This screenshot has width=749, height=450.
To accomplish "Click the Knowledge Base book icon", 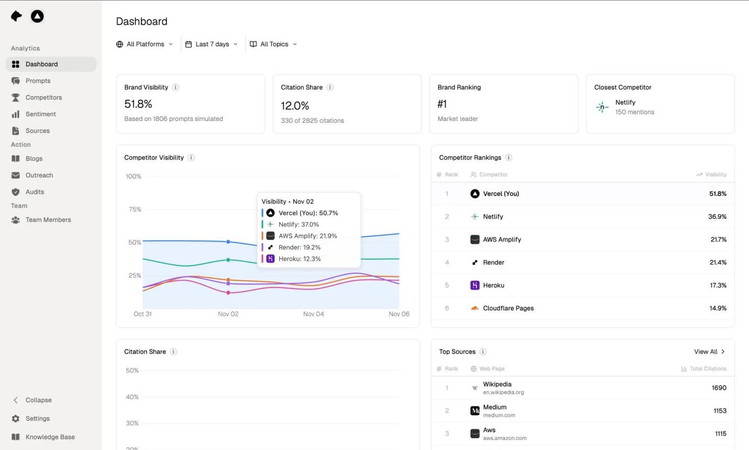I will (15, 437).
